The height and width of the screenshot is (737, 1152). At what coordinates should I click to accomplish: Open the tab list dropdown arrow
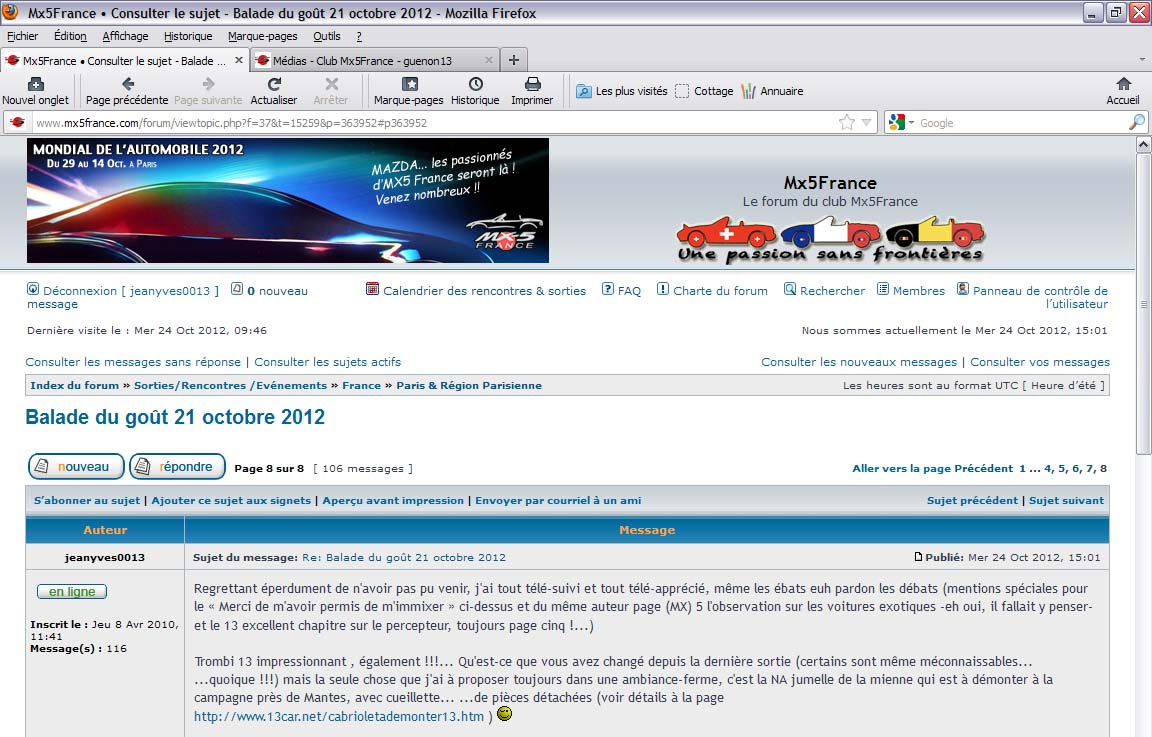pyautogui.click(x=1142, y=60)
